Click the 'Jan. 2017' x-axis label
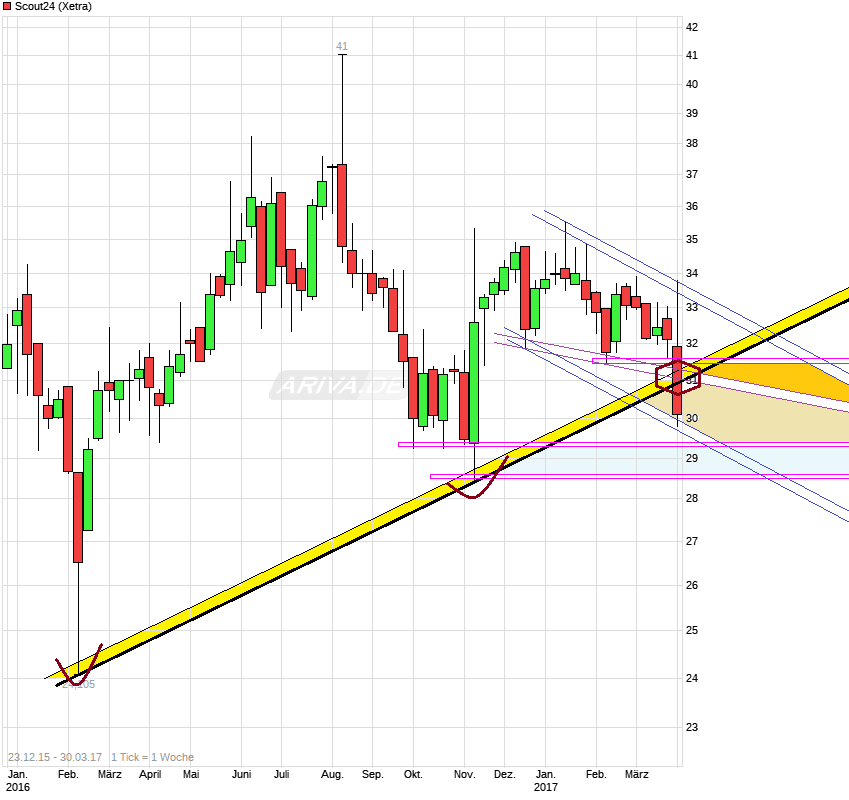The width and height of the screenshot is (849, 800). (x=545, y=781)
